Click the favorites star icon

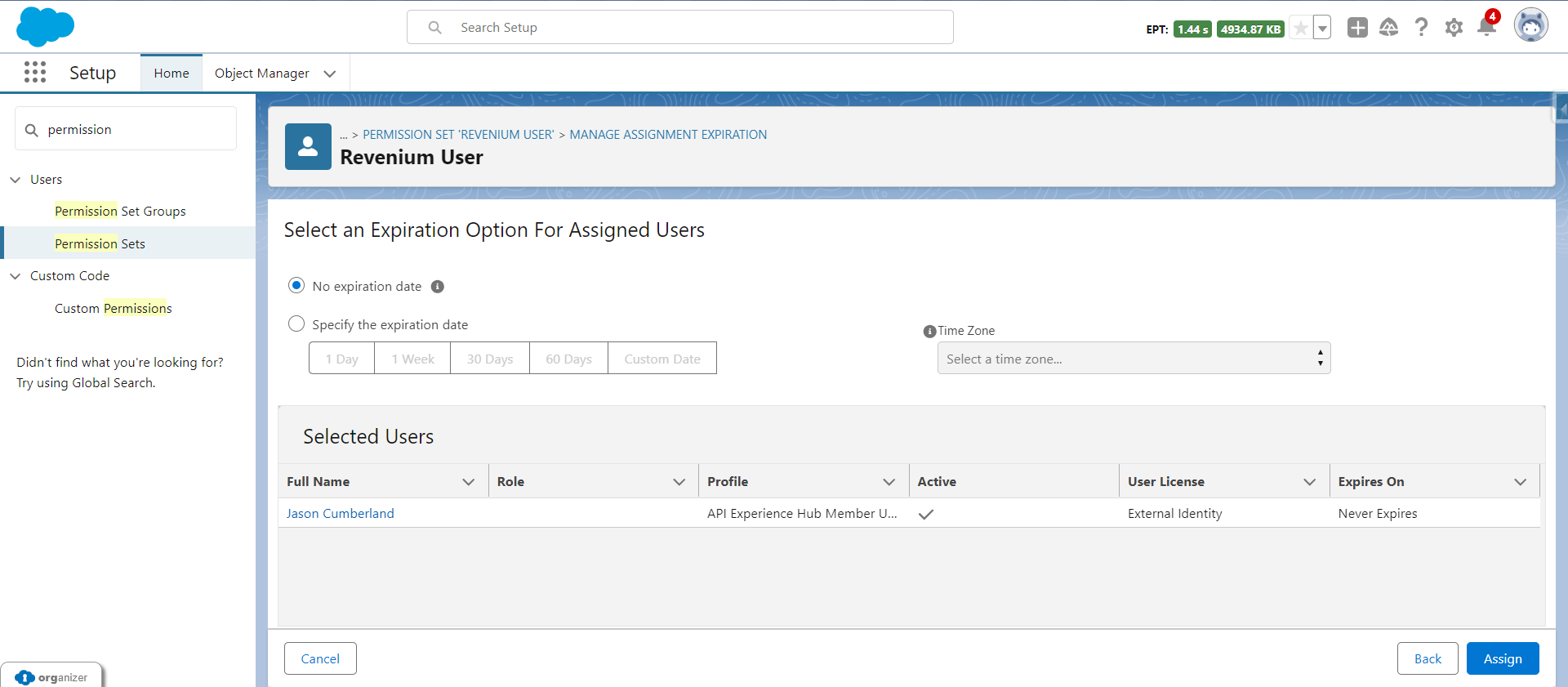1301,29
